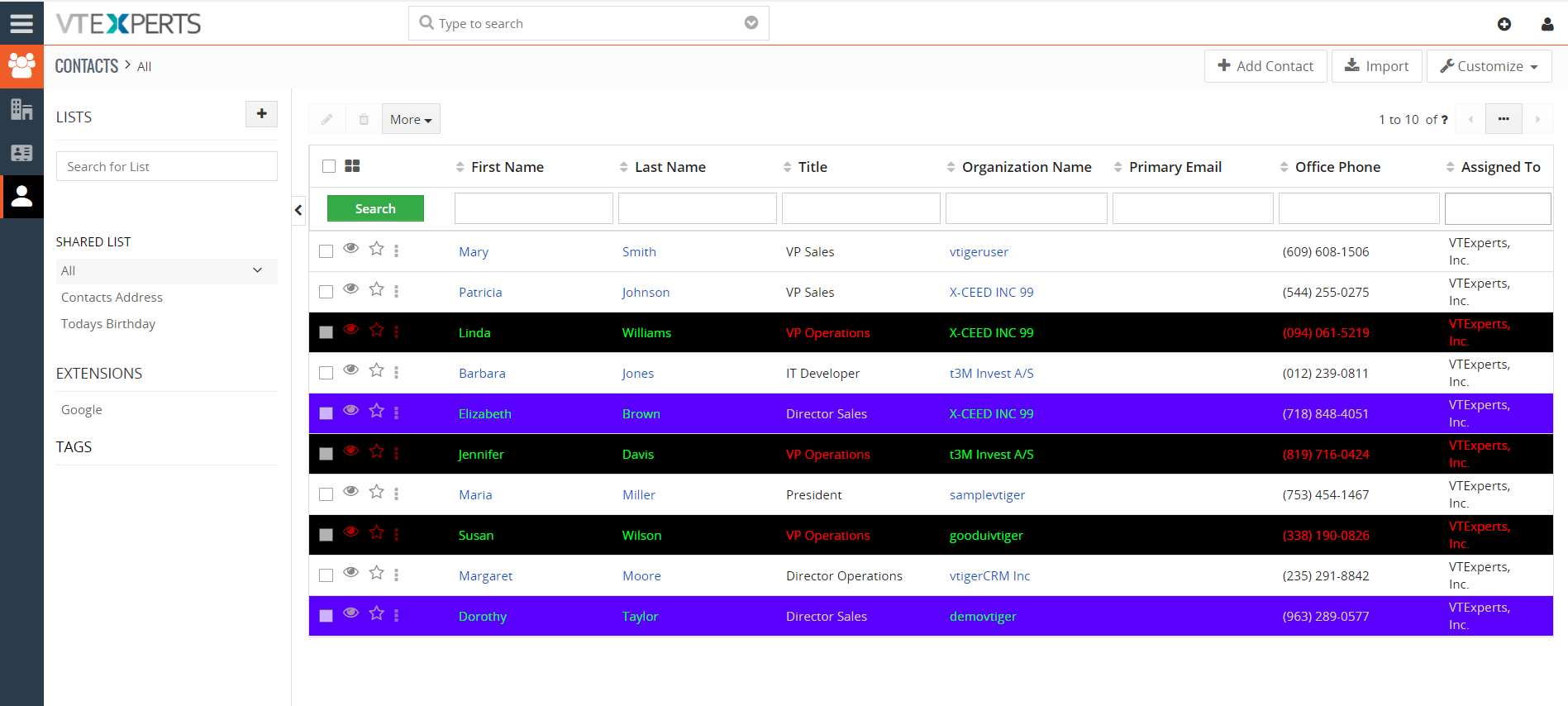1568x706 pixels.
Task: Open the Google extension
Action: point(82,410)
